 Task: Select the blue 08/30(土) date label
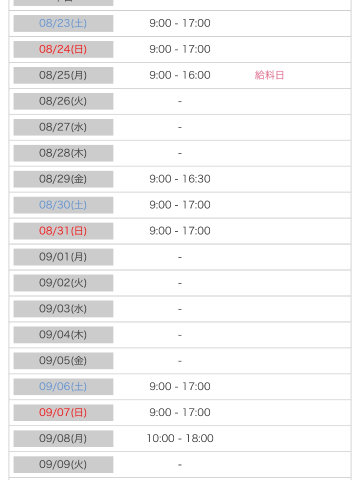pos(63,205)
